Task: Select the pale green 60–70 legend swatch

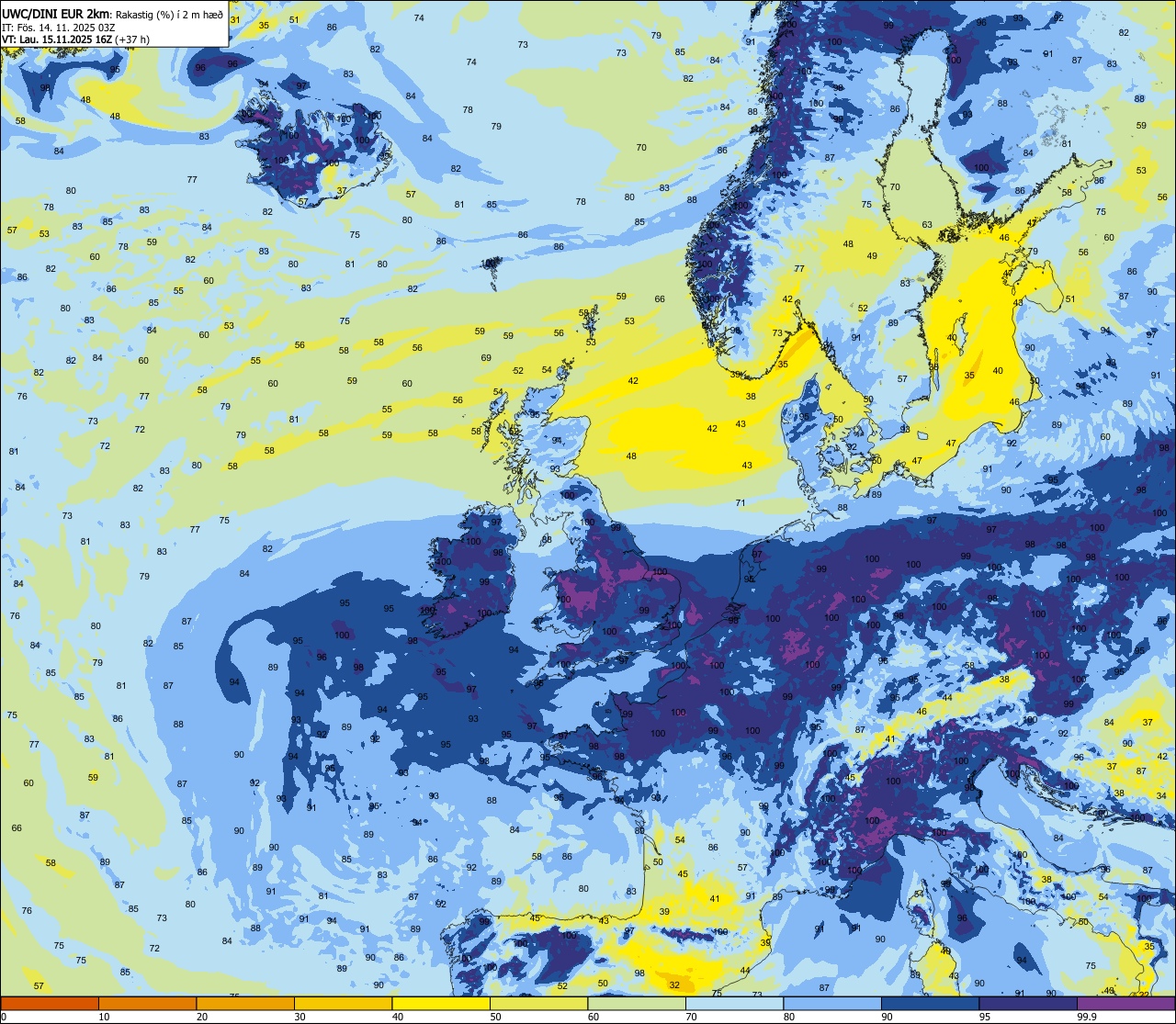Action: tap(637, 1003)
